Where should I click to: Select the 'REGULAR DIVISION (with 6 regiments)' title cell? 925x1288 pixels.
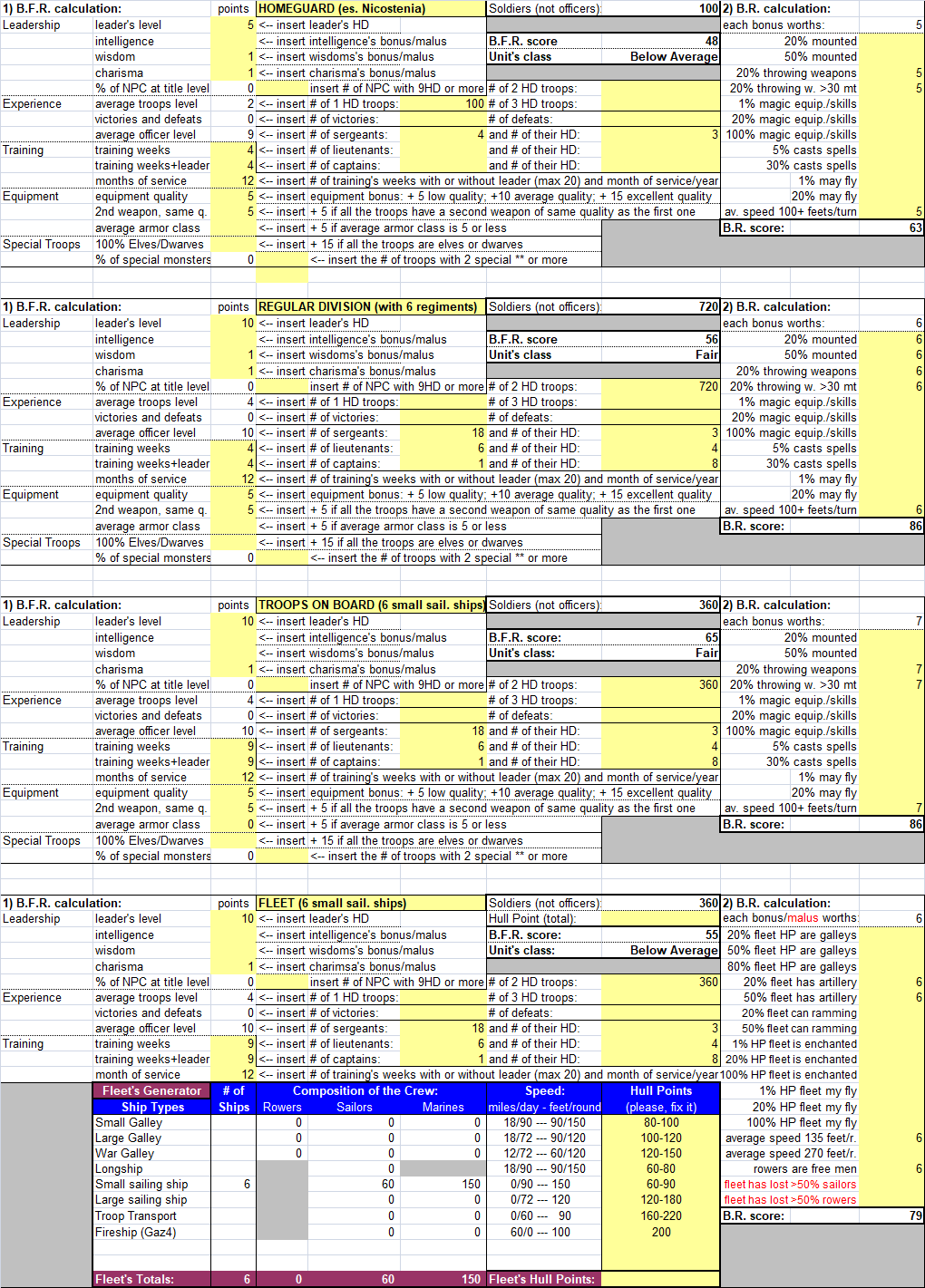coord(371,307)
